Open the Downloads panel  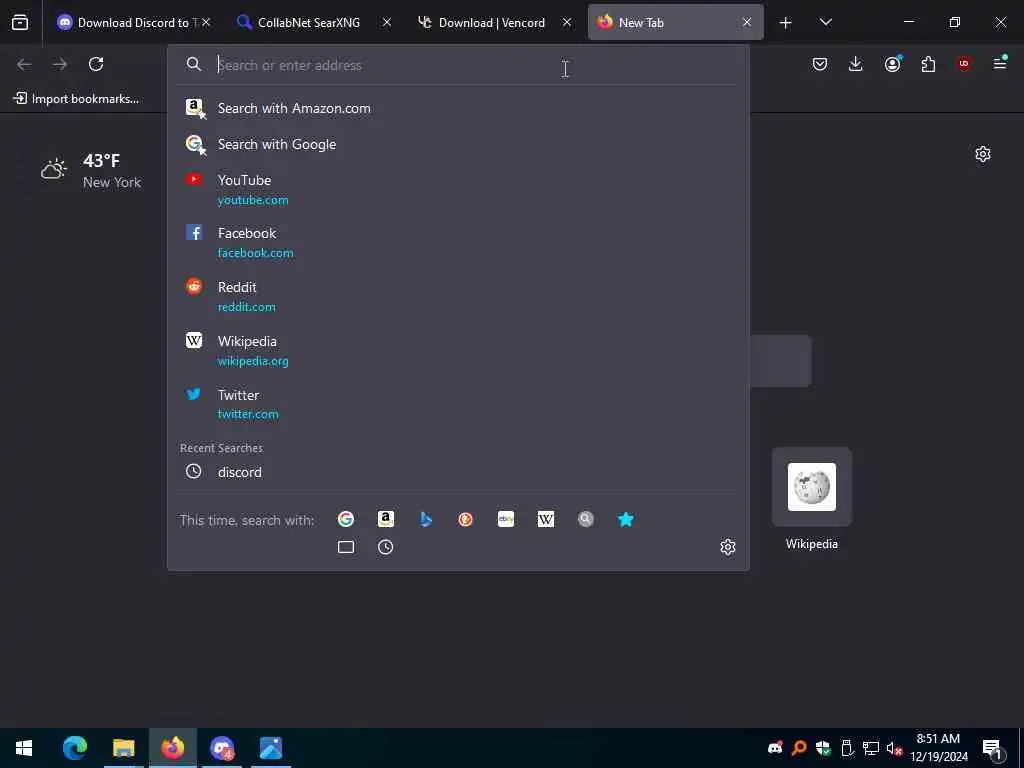(x=856, y=64)
